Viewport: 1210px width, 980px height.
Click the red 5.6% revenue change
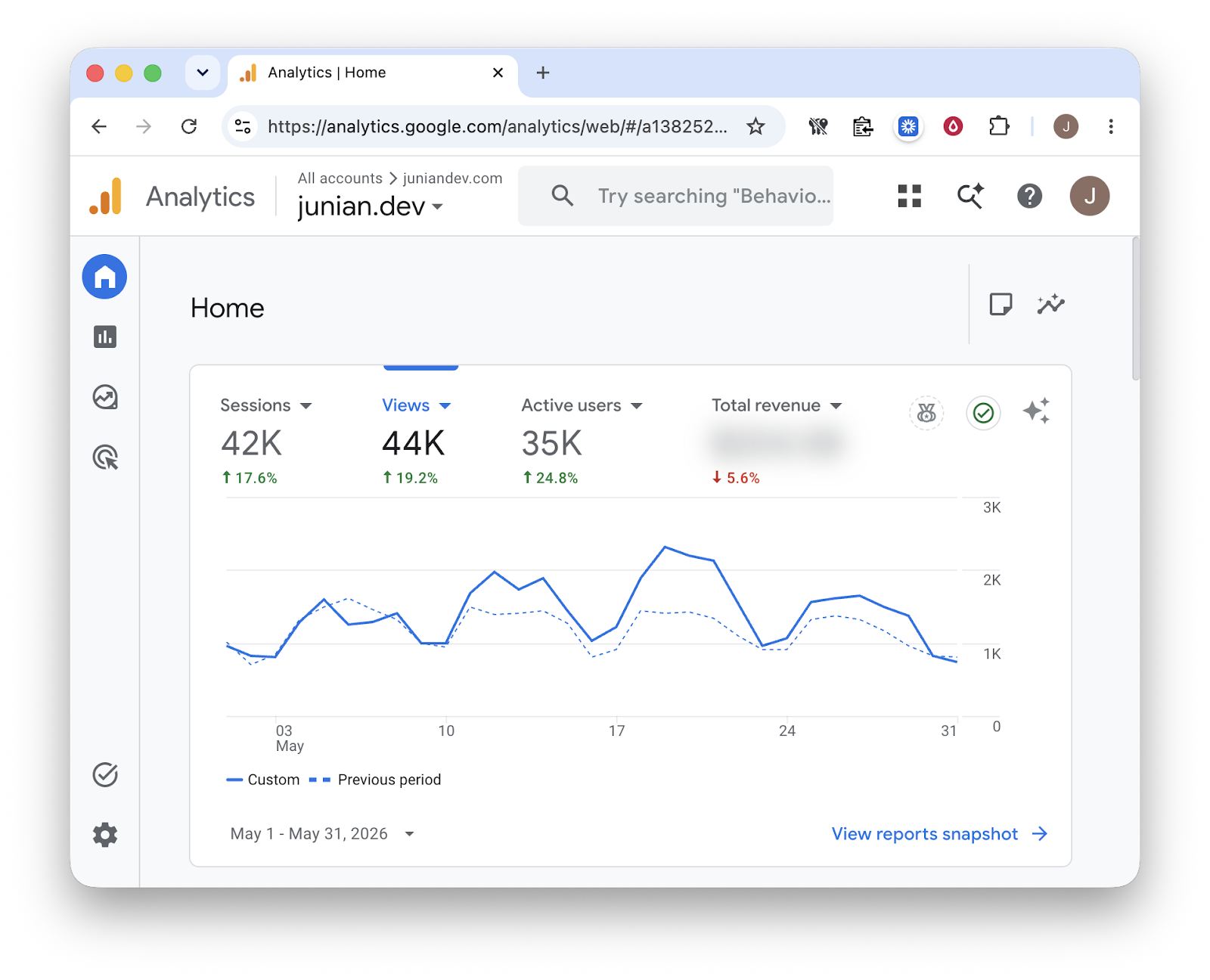click(x=736, y=478)
